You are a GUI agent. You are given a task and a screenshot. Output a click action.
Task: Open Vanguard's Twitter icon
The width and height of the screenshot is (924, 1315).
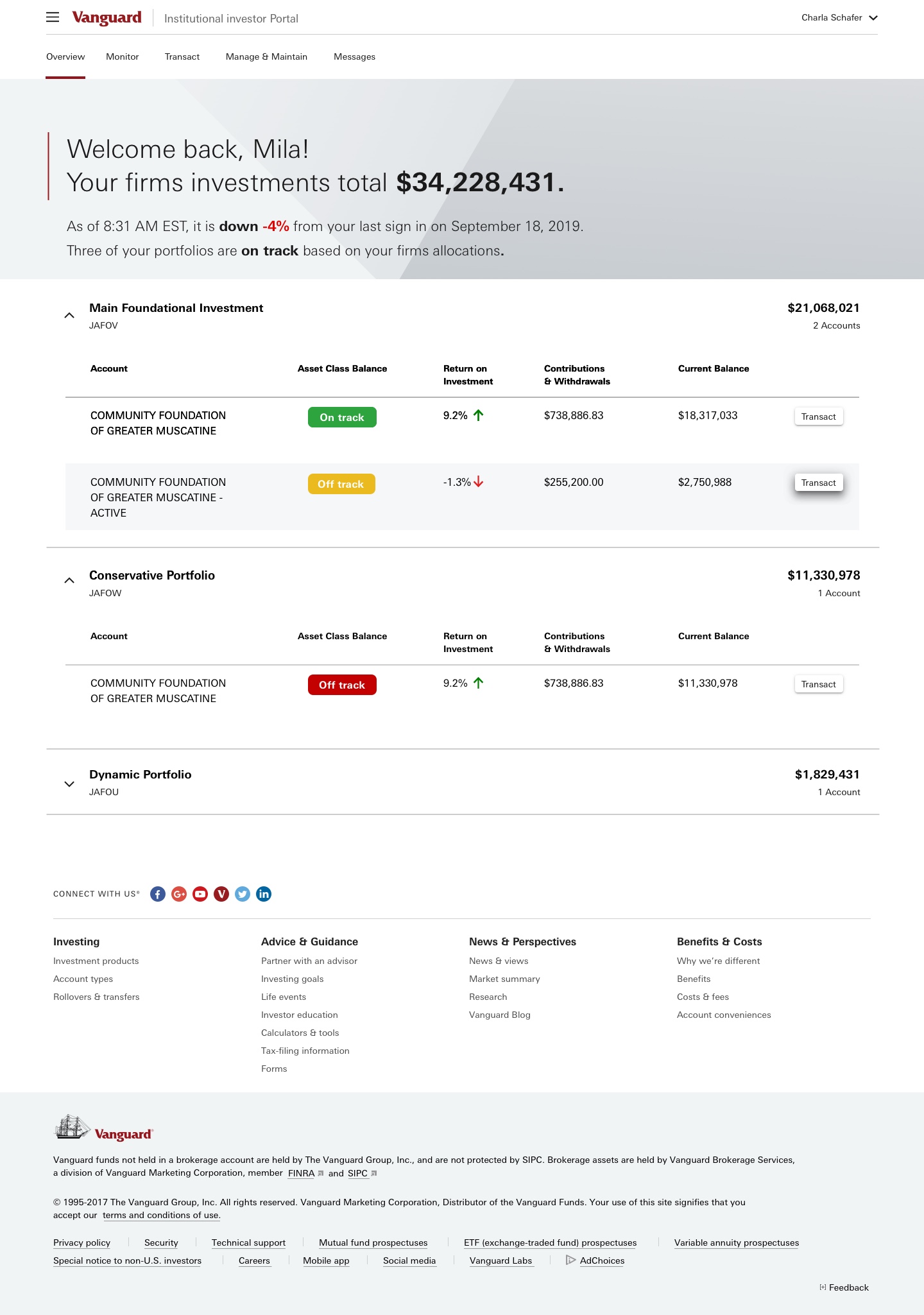[243, 894]
